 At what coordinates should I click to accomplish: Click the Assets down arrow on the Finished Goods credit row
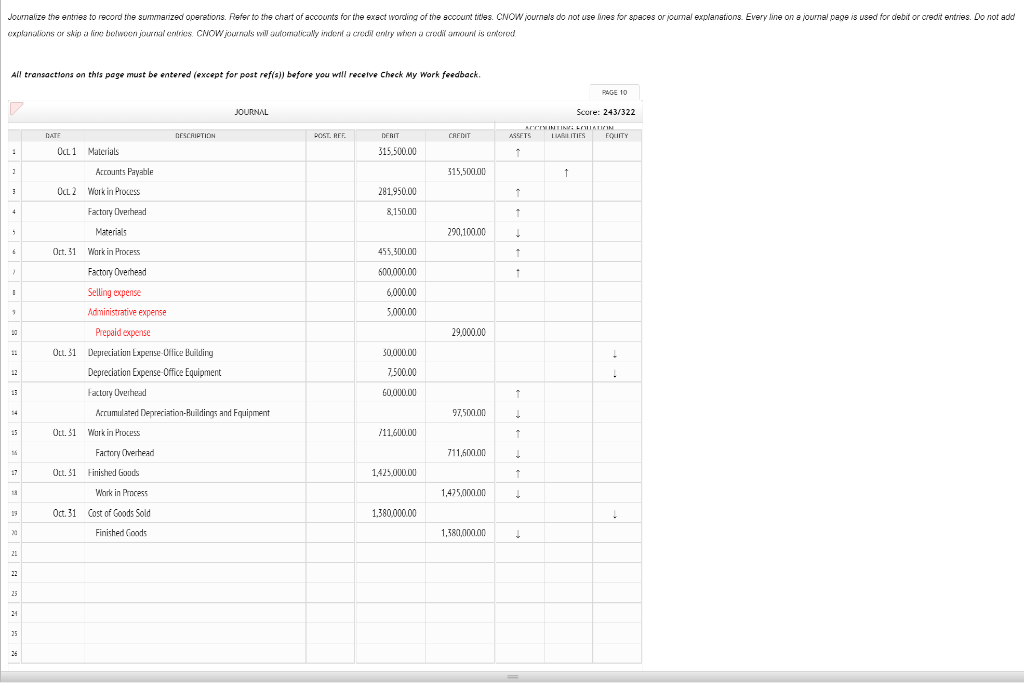click(x=518, y=532)
